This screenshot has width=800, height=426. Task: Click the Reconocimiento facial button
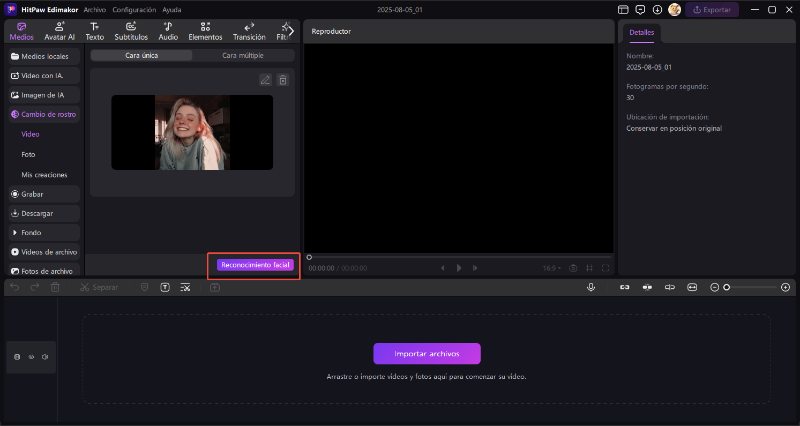(255, 265)
